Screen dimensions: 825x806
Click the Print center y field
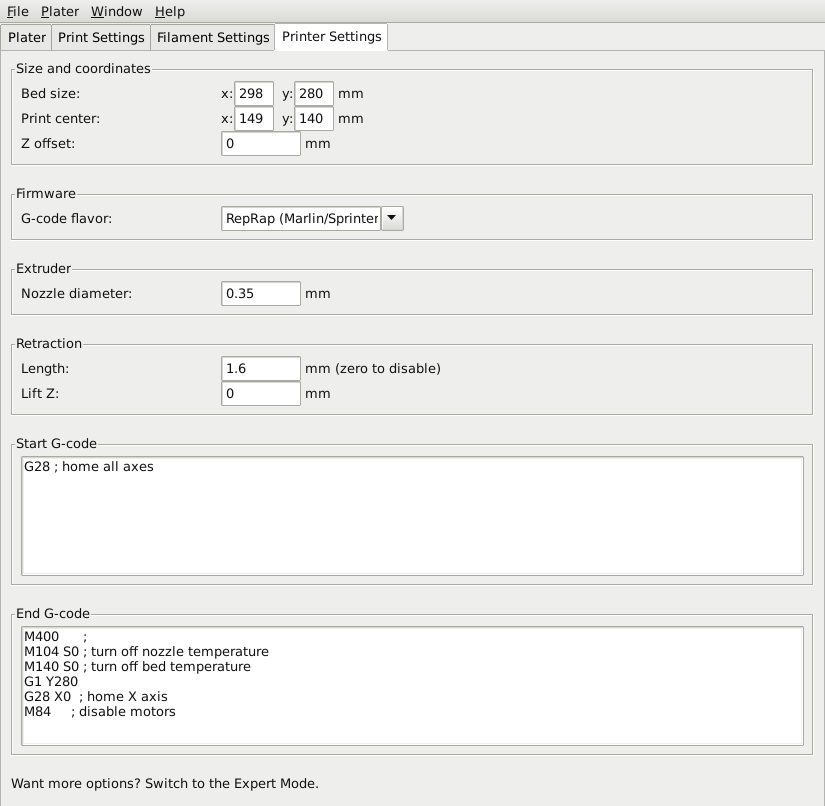(x=314, y=118)
